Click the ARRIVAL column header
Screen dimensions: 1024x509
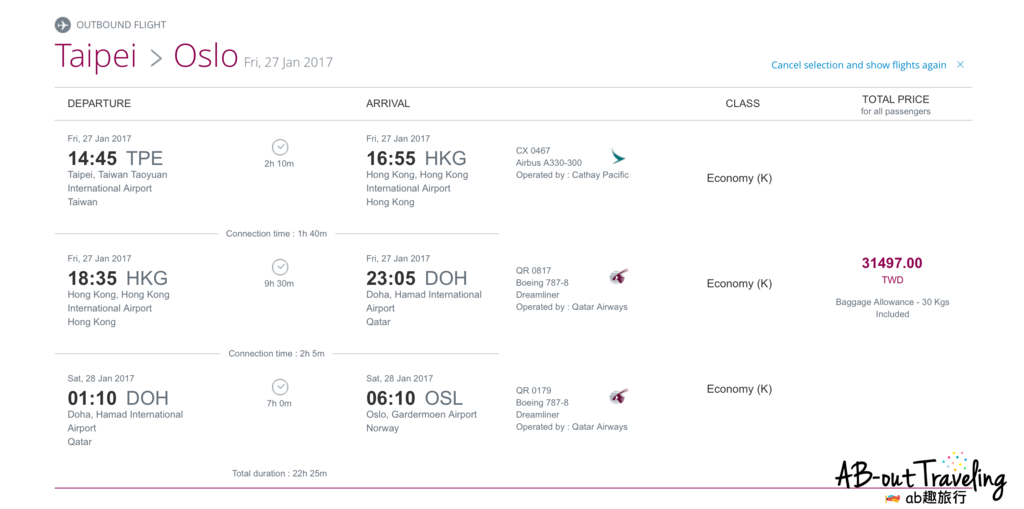click(x=388, y=103)
